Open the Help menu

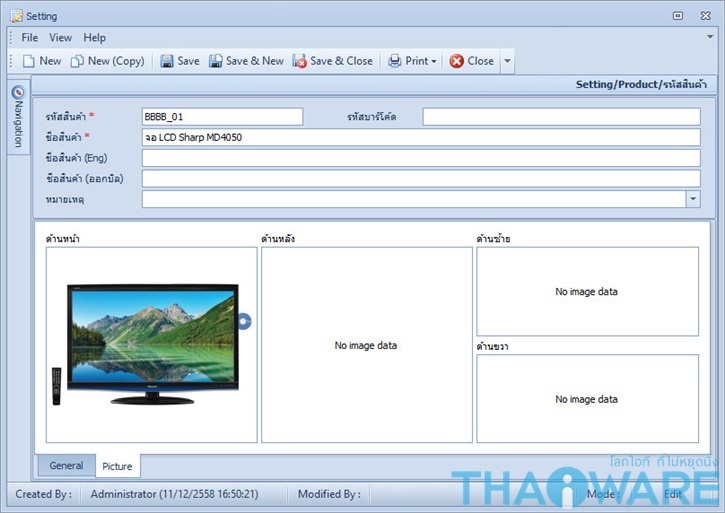tap(95, 37)
